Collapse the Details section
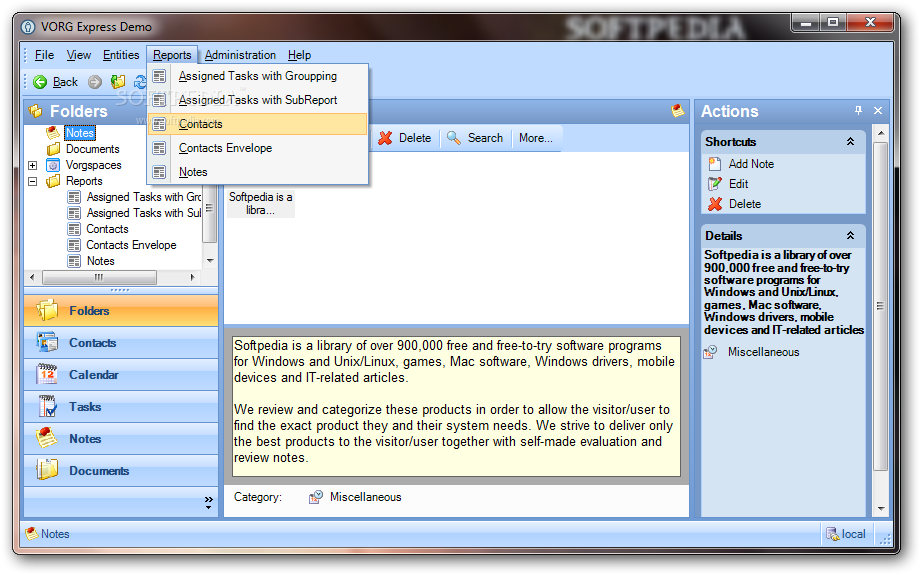Screen dimensions: 921x575 (850, 236)
